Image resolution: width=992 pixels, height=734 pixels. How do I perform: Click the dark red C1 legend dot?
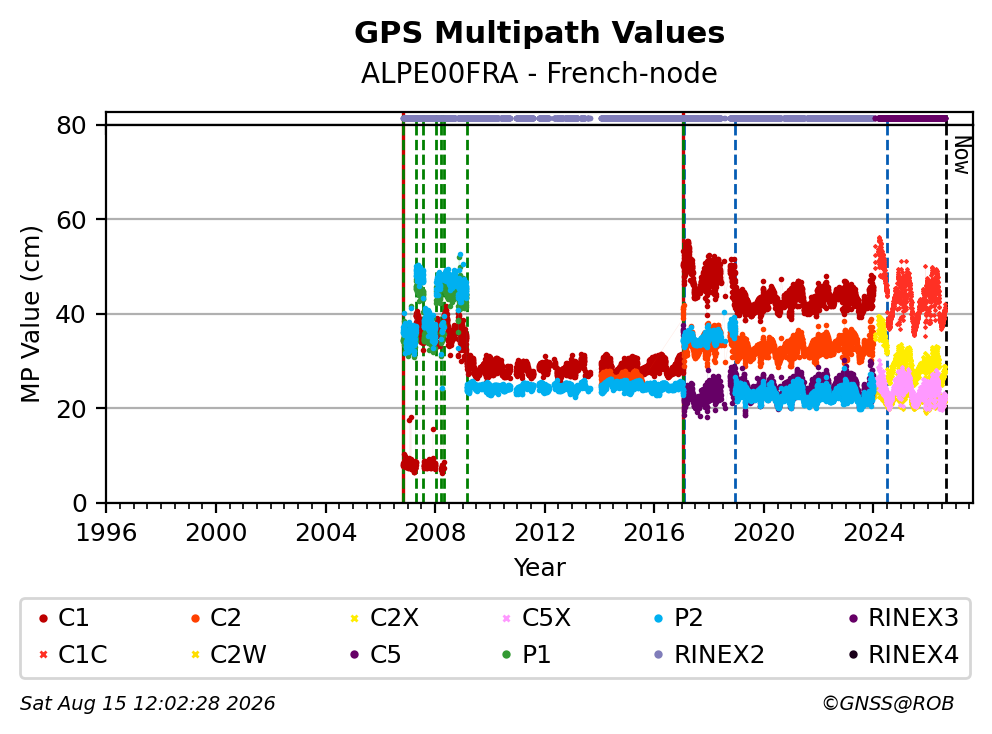(x=43, y=618)
